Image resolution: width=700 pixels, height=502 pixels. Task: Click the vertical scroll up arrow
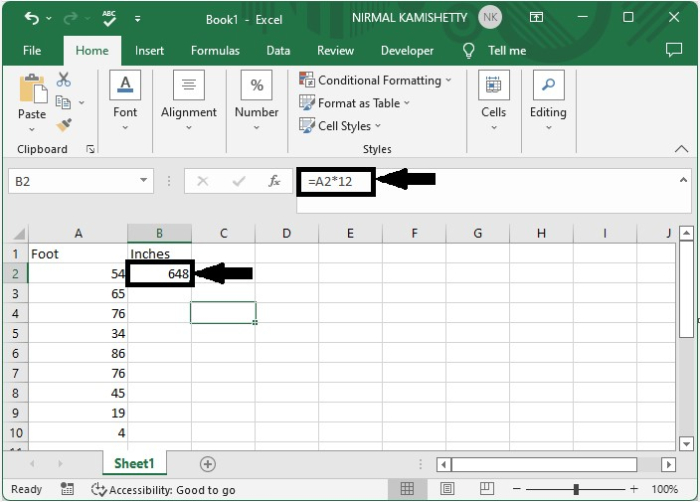click(686, 233)
